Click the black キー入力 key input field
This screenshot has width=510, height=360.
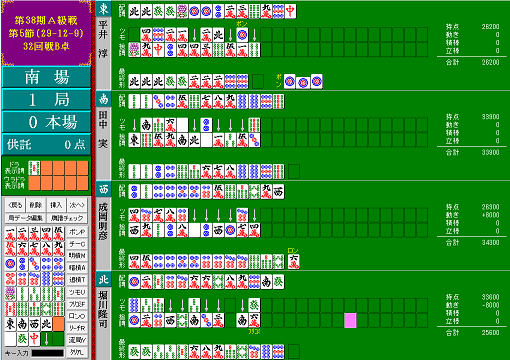[47, 353]
